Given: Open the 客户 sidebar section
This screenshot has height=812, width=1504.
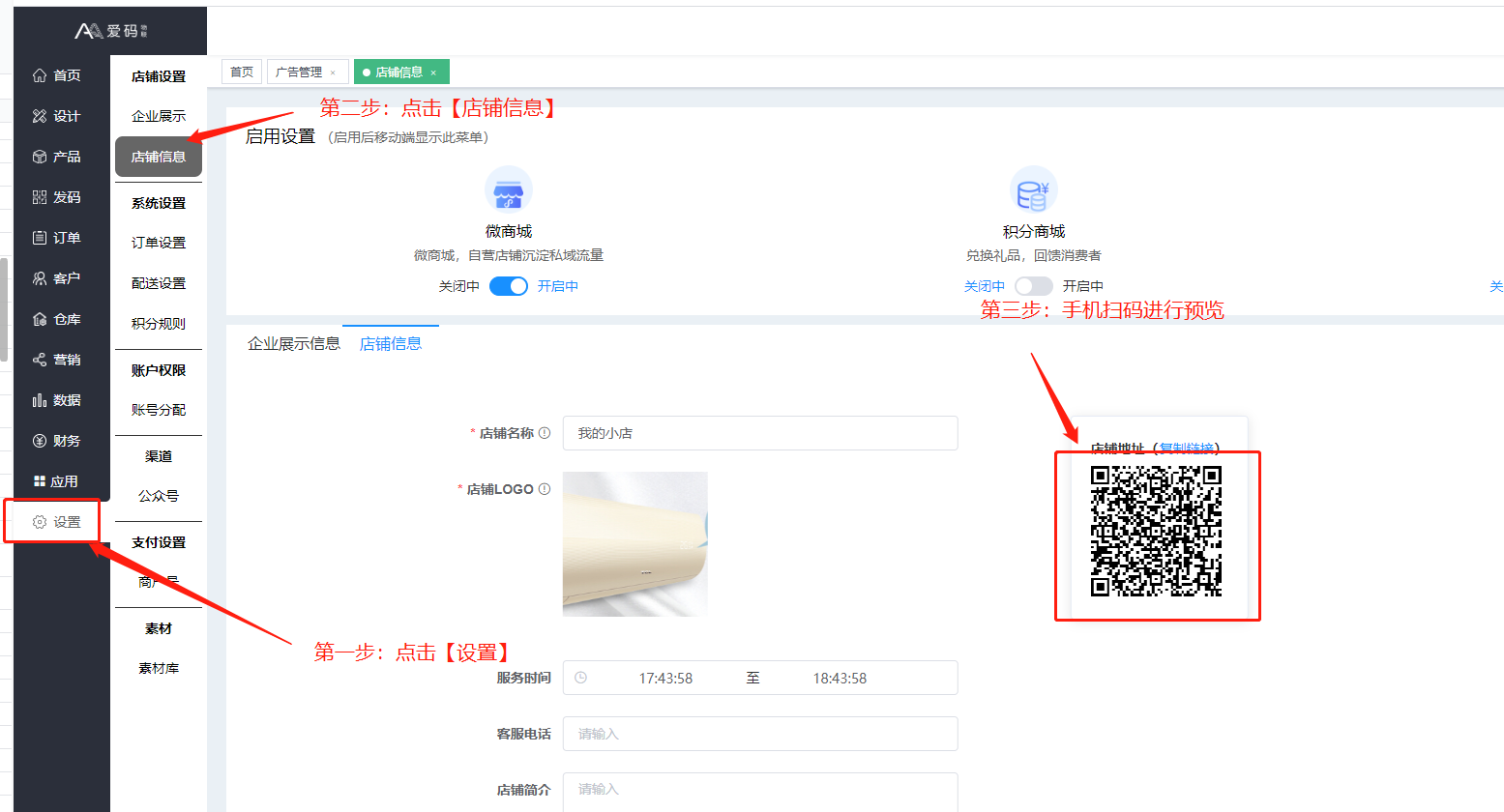Looking at the screenshot, I should click(x=57, y=278).
